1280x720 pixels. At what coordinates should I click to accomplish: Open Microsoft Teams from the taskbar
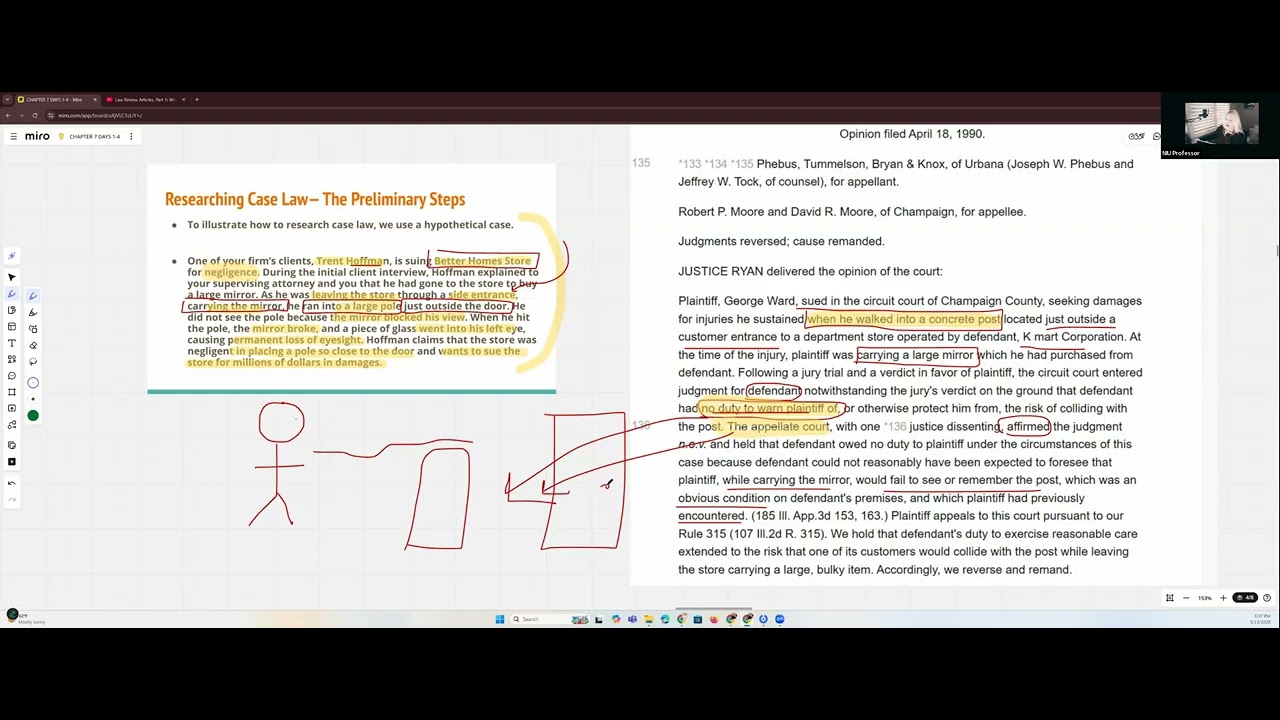click(x=633, y=619)
